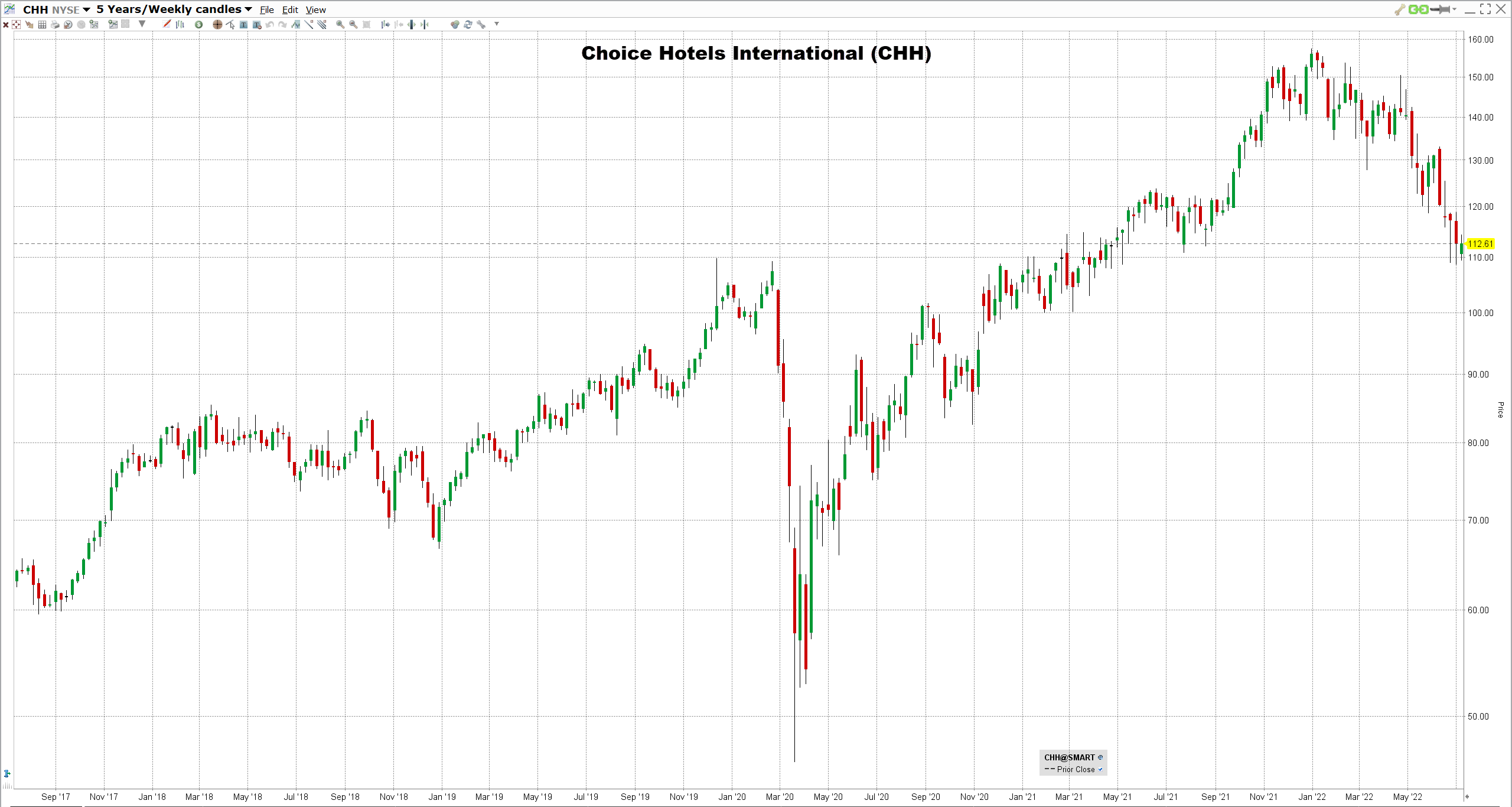Screen dimensions: 1512x807
Task: Click the redo arrow icon
Action: 282,25
